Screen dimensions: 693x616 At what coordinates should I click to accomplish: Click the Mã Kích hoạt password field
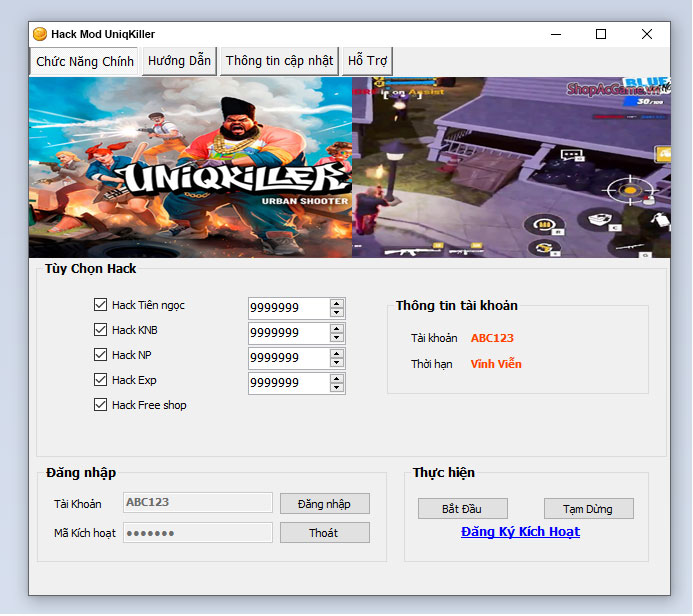(198, 533)
